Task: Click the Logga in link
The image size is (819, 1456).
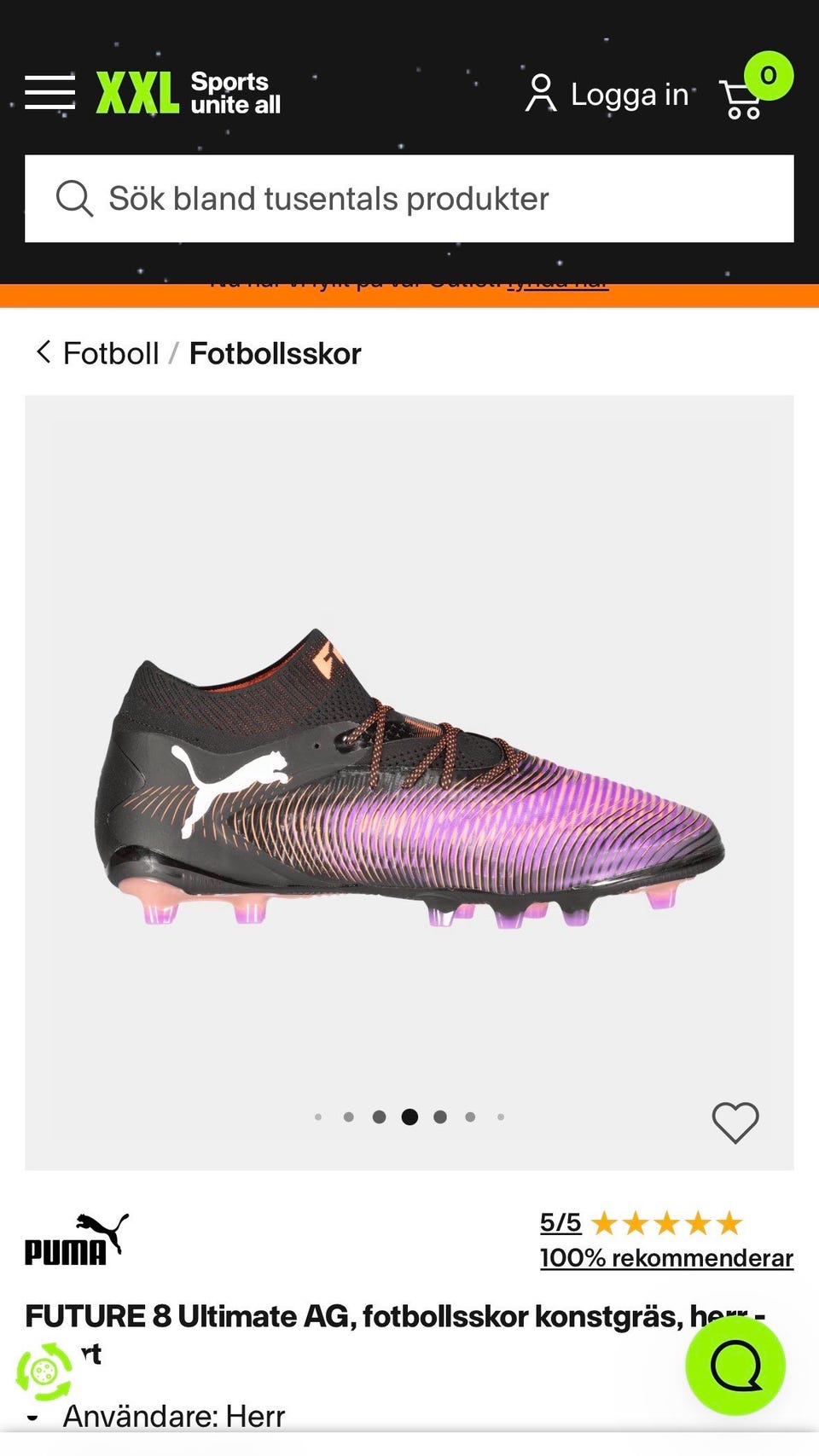Action: pyautogui.click(x=629, y=95)
